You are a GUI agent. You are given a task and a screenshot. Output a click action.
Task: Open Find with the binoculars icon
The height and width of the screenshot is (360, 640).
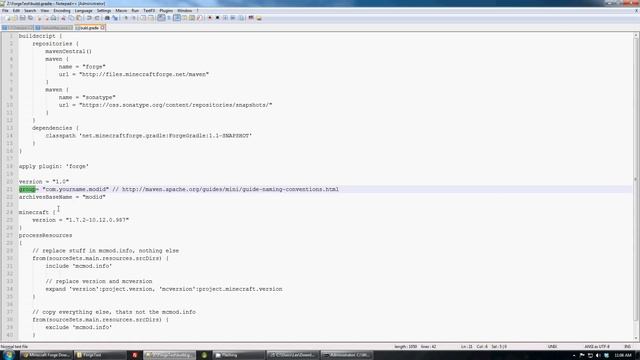[x=107, y=18]
